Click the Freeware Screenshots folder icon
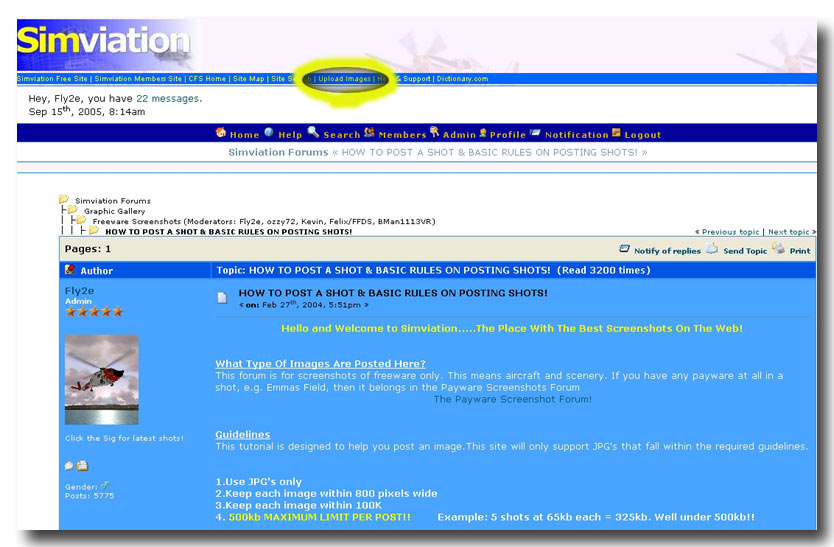Viewport: 834px width, 547px height. tap(81, 220)
